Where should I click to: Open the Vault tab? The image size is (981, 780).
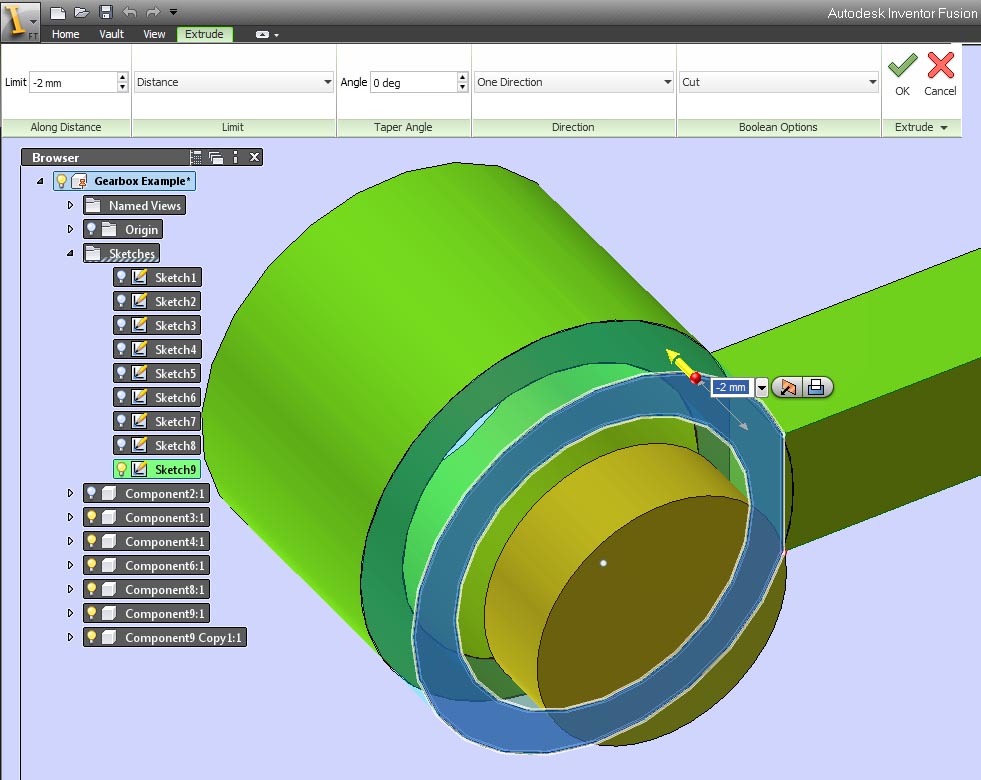point(111,34)
